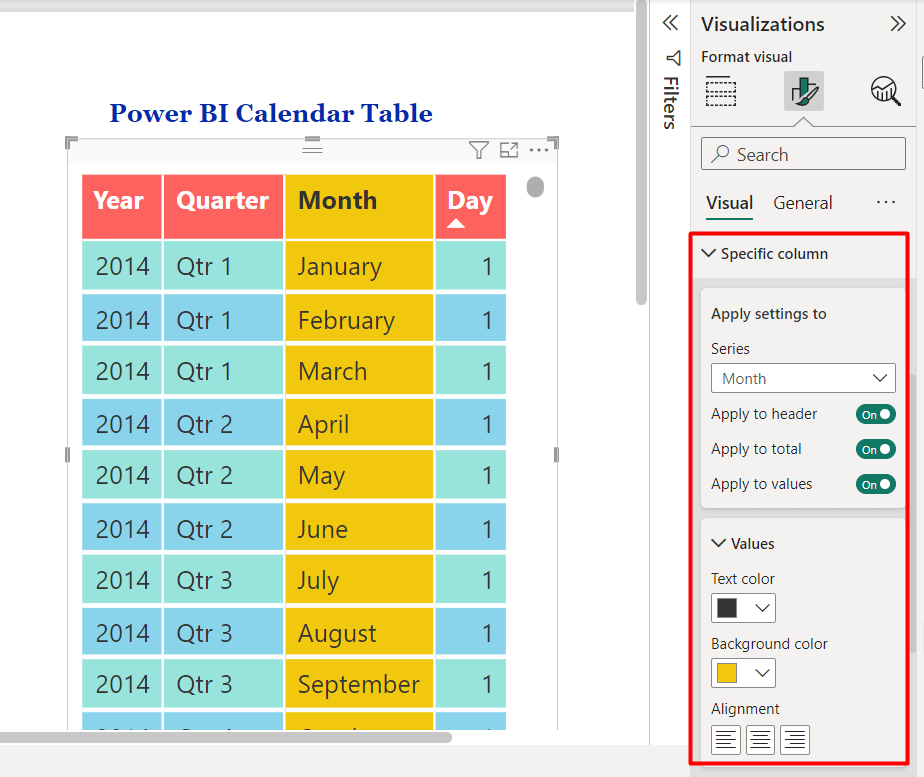Click the yellow Background color swatch
The height and width of the screenshot is (777, 924).
coord(727,673)
